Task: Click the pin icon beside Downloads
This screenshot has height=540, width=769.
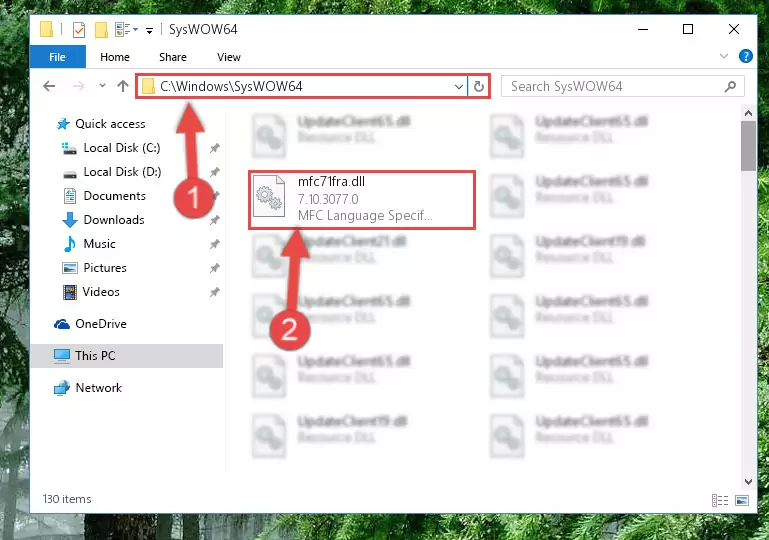Action: click(214, 220)
